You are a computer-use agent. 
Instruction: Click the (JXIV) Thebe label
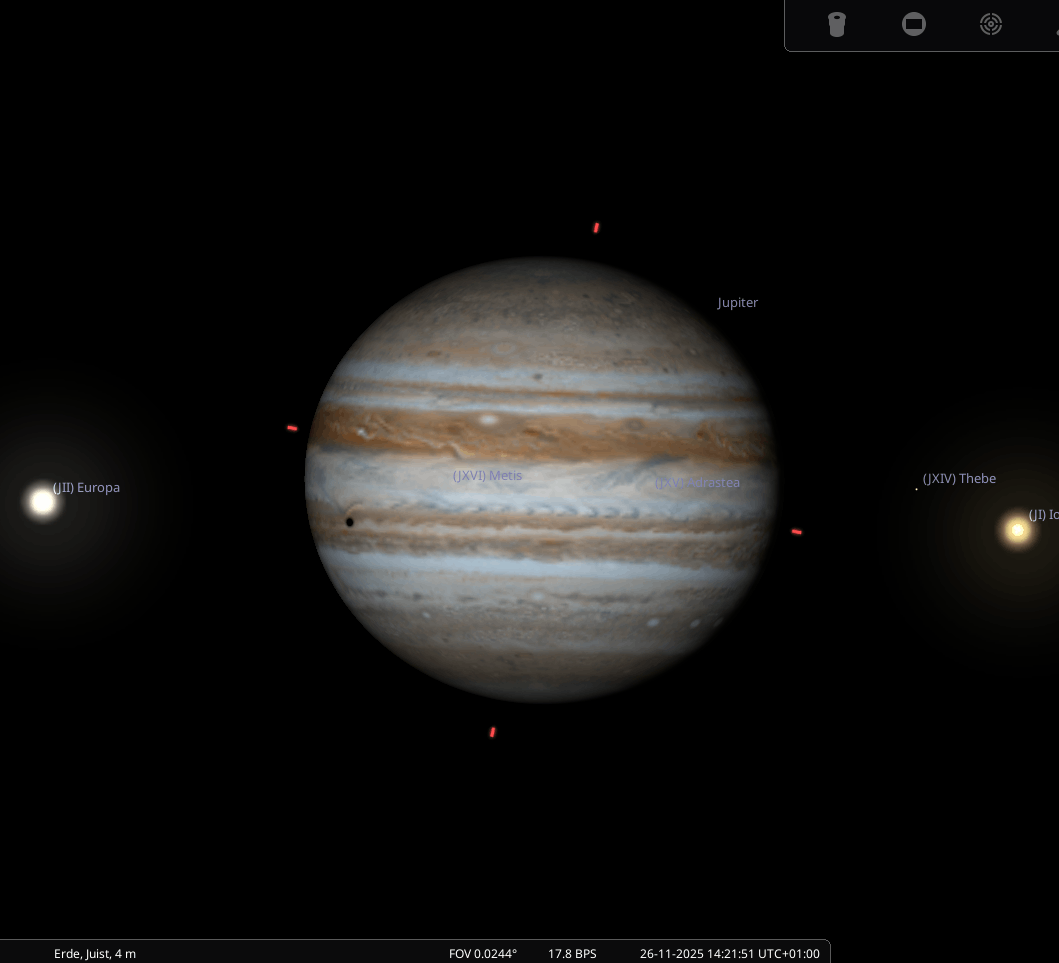click(958, 479)
